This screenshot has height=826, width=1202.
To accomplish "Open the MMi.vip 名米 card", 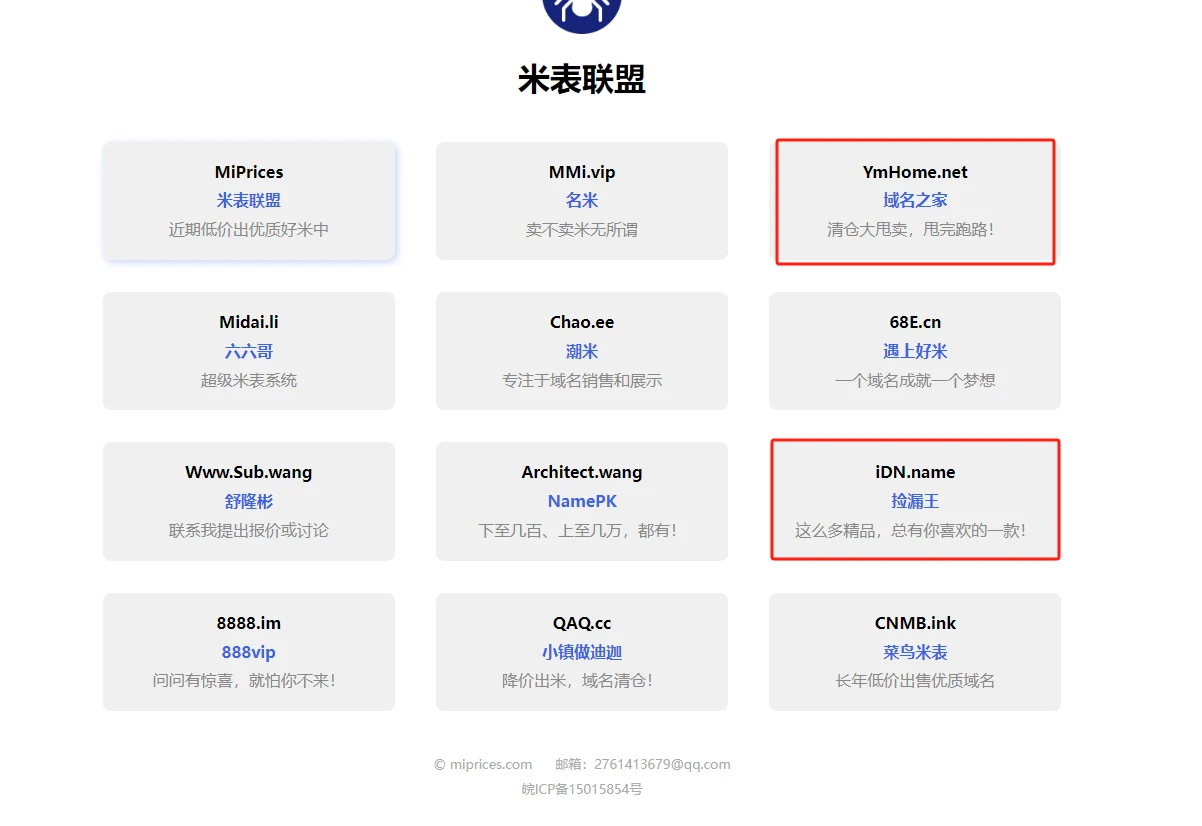I will click(581, 201).
